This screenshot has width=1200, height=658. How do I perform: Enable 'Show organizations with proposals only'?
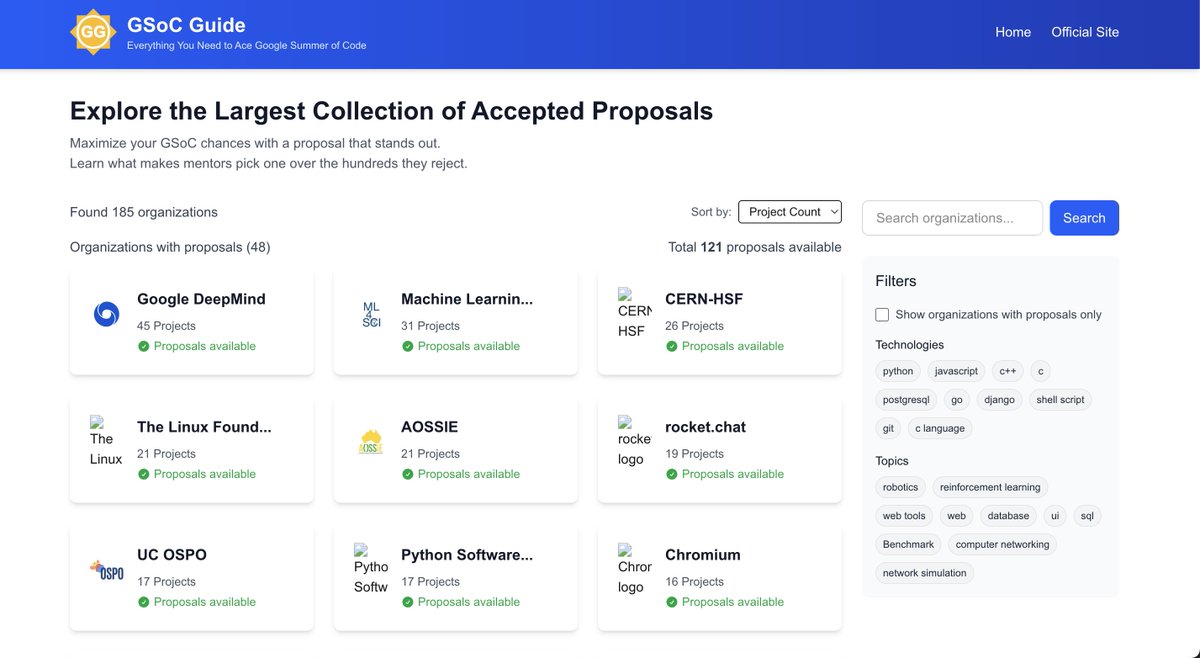coord(881,314)
